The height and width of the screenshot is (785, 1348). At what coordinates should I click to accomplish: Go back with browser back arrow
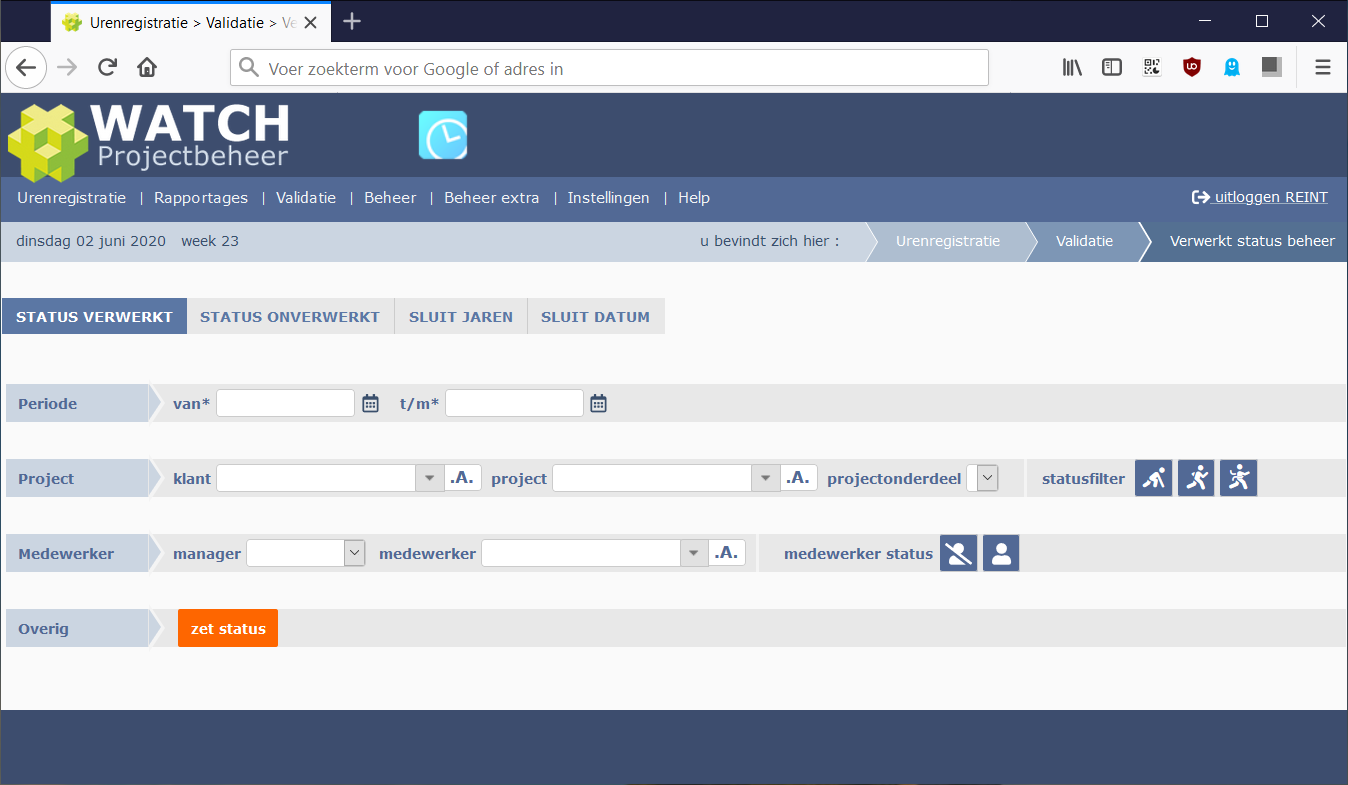click(26, 68)
